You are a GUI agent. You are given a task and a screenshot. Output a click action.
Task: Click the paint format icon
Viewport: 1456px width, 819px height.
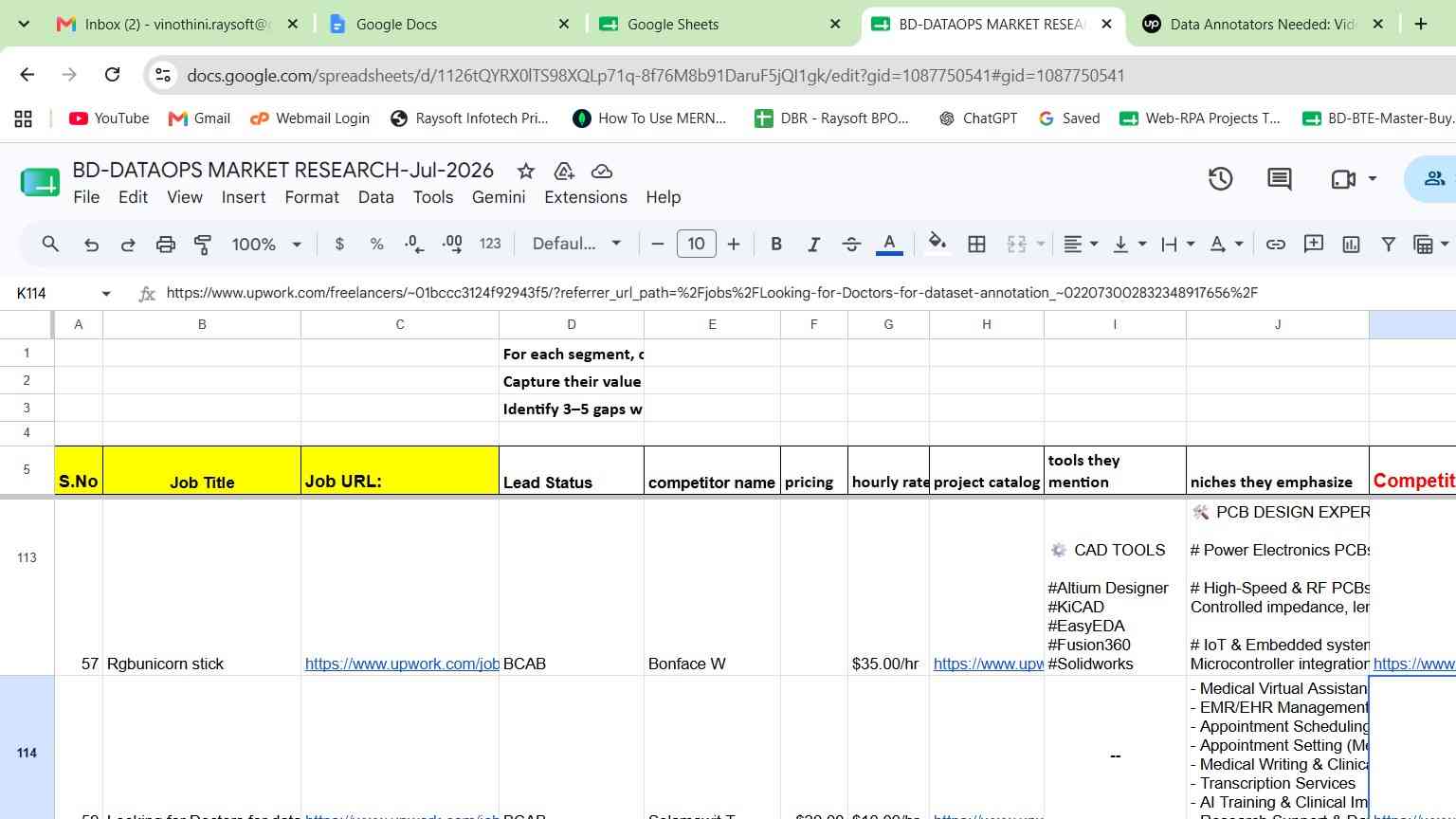pyautogui.click(x=203, y=245)
